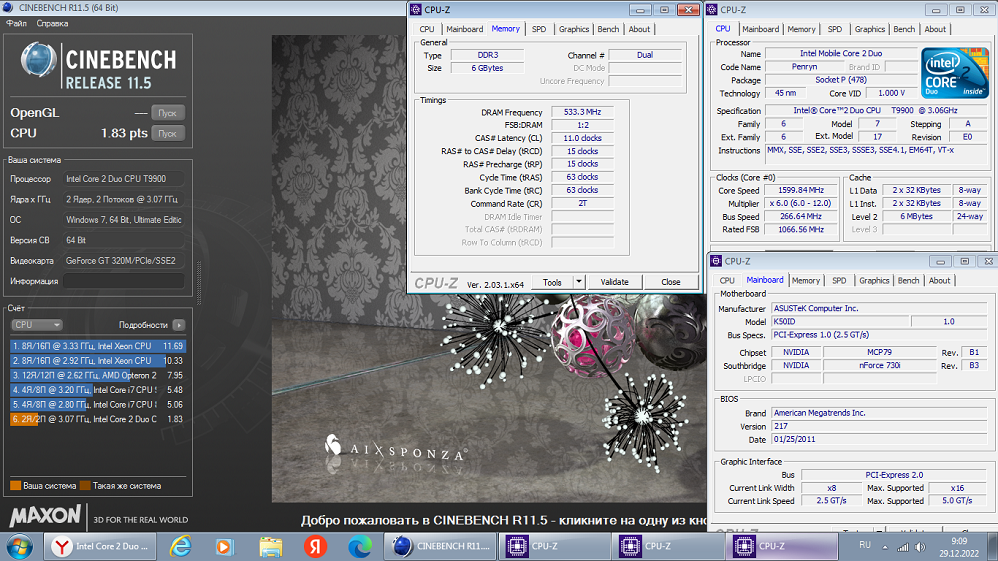Open Graphics tab in bottom-right CPU-Z window
Viewport: 998px width, 561px height.
(874, 281)
